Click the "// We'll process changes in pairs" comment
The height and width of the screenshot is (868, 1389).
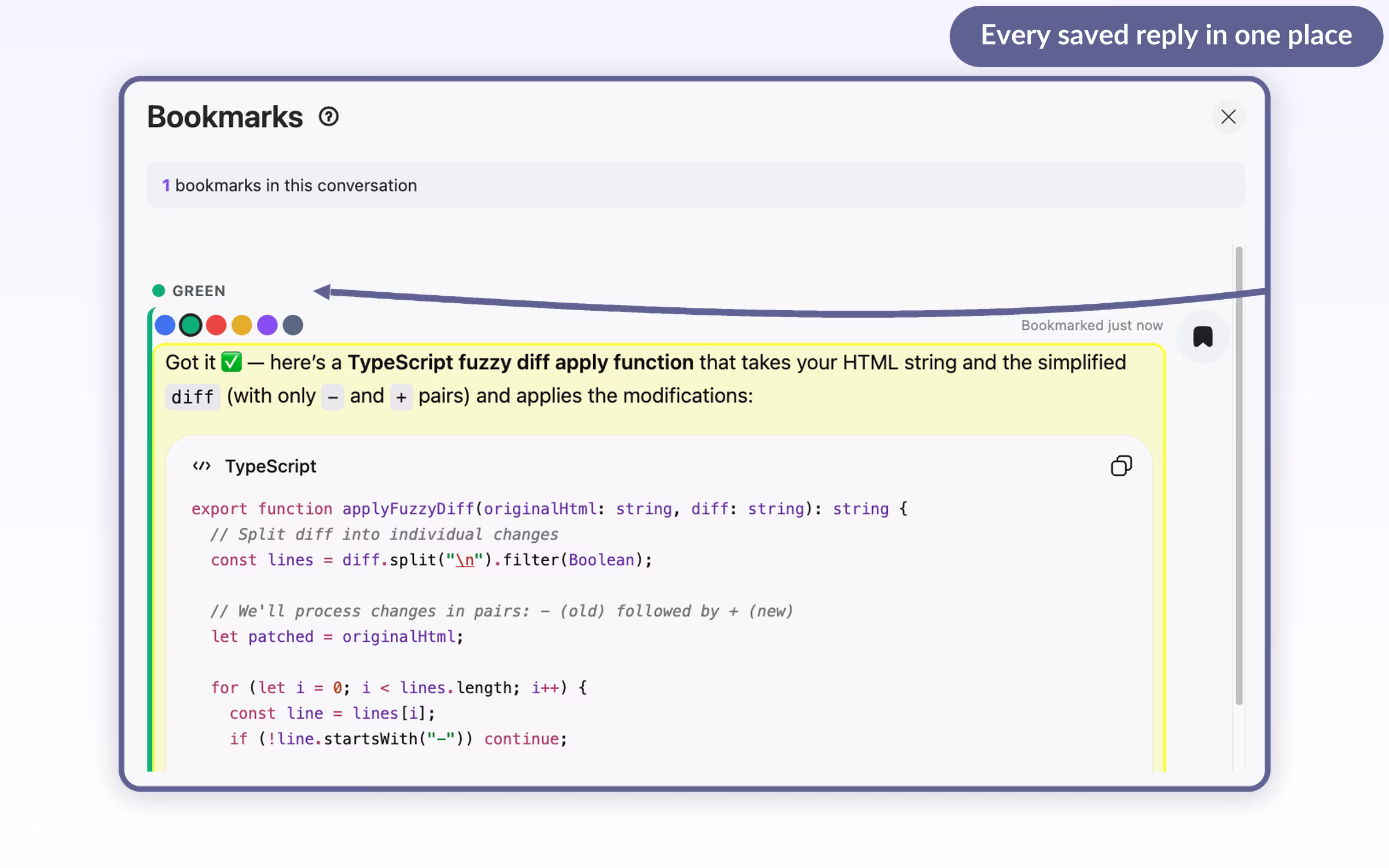(x=502, y=611)
